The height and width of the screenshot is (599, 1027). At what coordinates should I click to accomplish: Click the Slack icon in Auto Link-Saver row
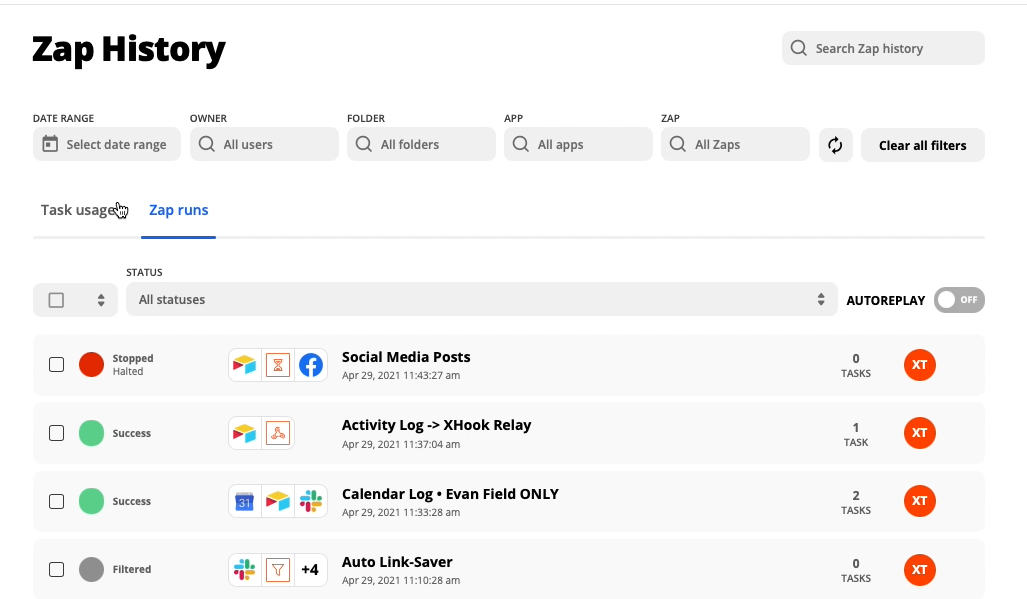pyautogui.click(x=244, y=570)
